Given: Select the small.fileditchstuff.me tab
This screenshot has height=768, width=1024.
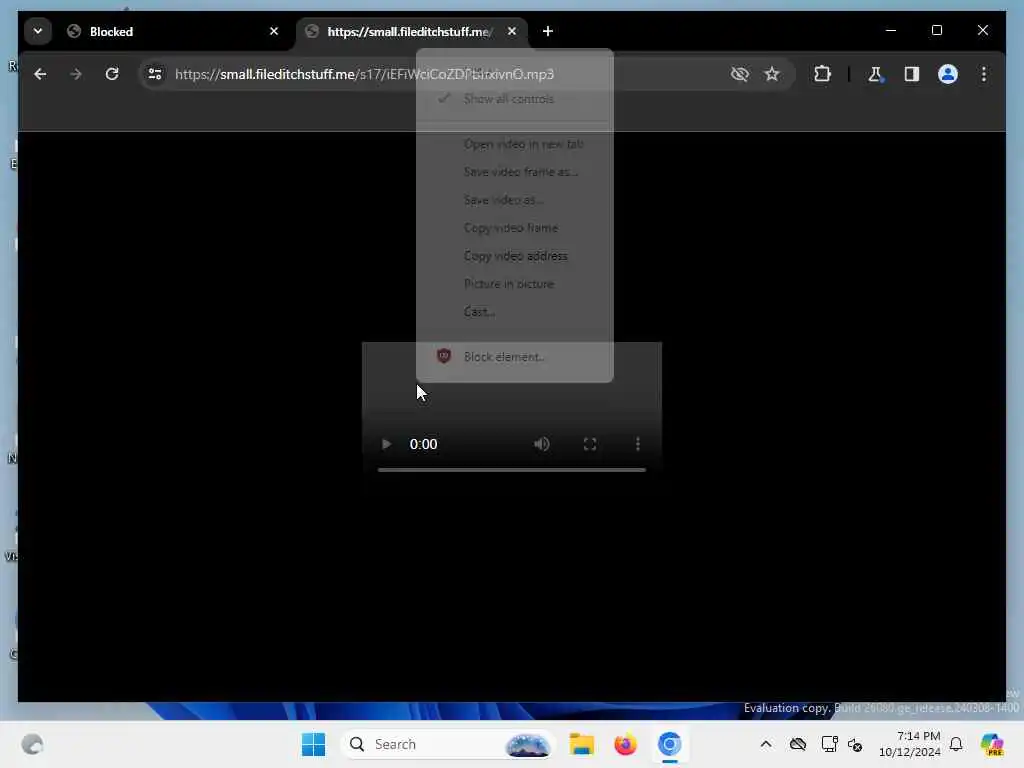Looking at the screenshot, I should pos(412,31).
